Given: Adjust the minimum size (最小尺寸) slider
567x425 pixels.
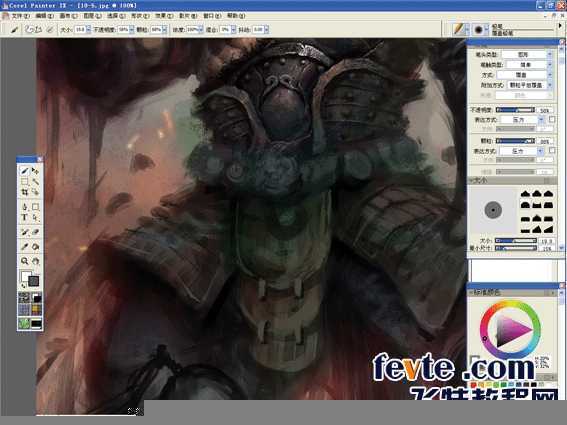Looking at the screenshot, I should coord(515,248).
